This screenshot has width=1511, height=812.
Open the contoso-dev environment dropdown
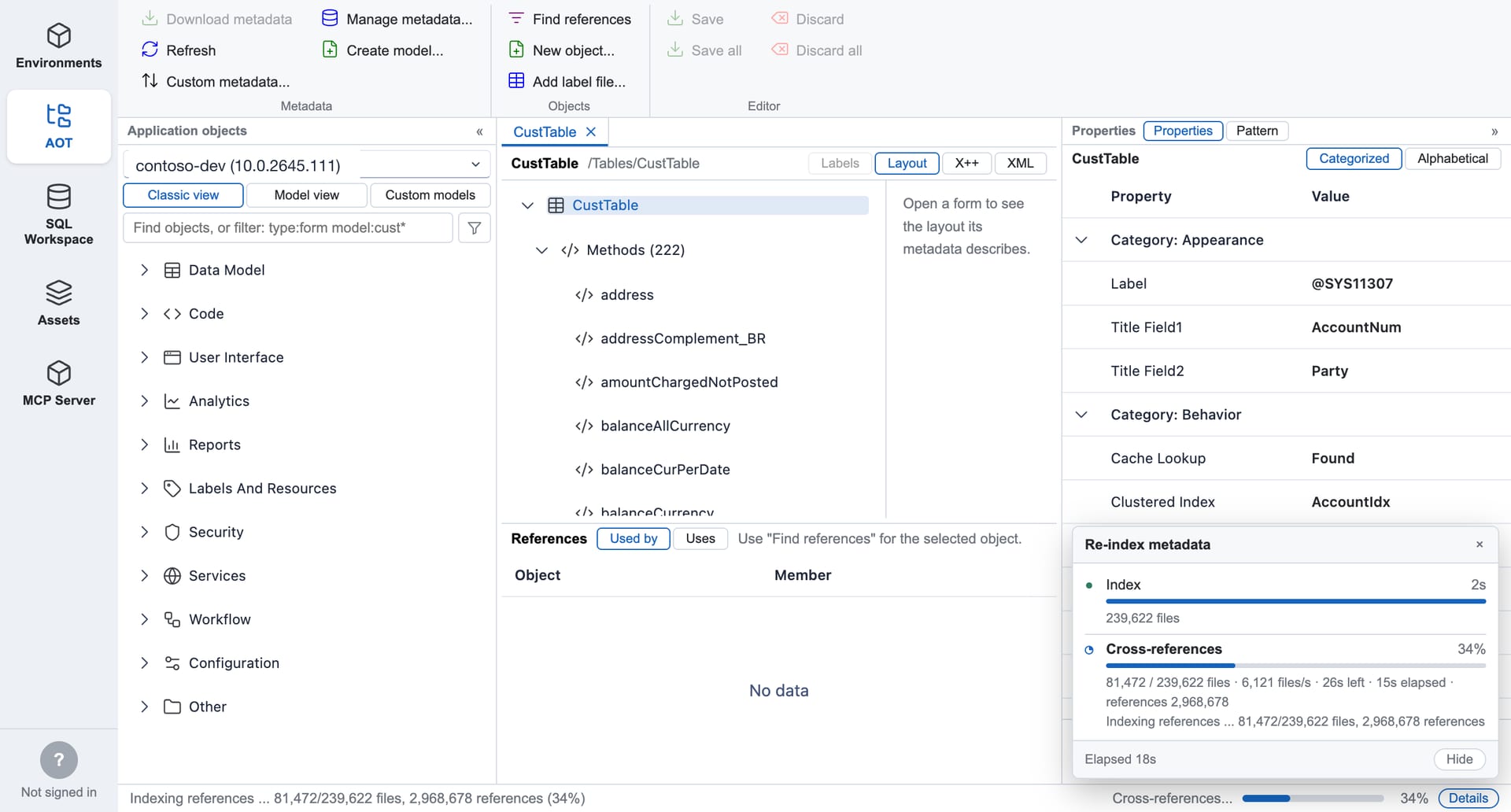pyautogui.click(x=307, y=164)
